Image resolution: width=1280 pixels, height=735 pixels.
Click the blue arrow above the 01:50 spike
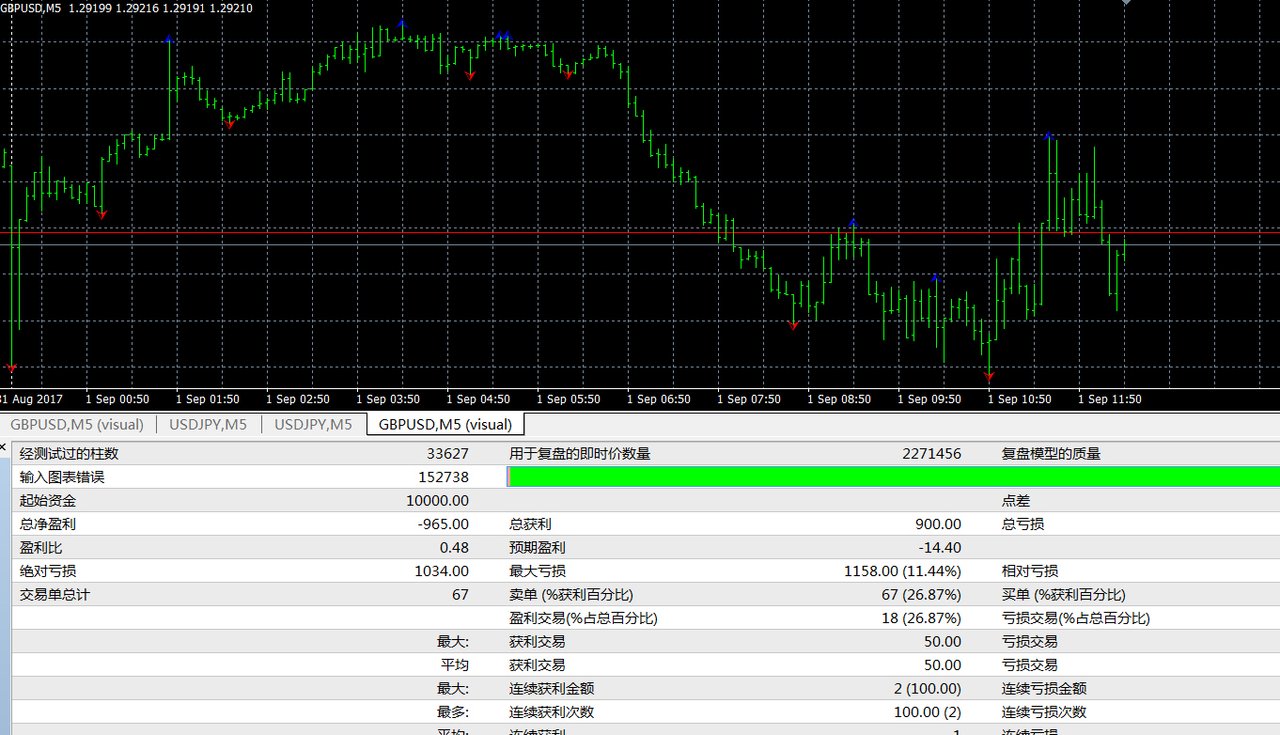click(169, 39)
